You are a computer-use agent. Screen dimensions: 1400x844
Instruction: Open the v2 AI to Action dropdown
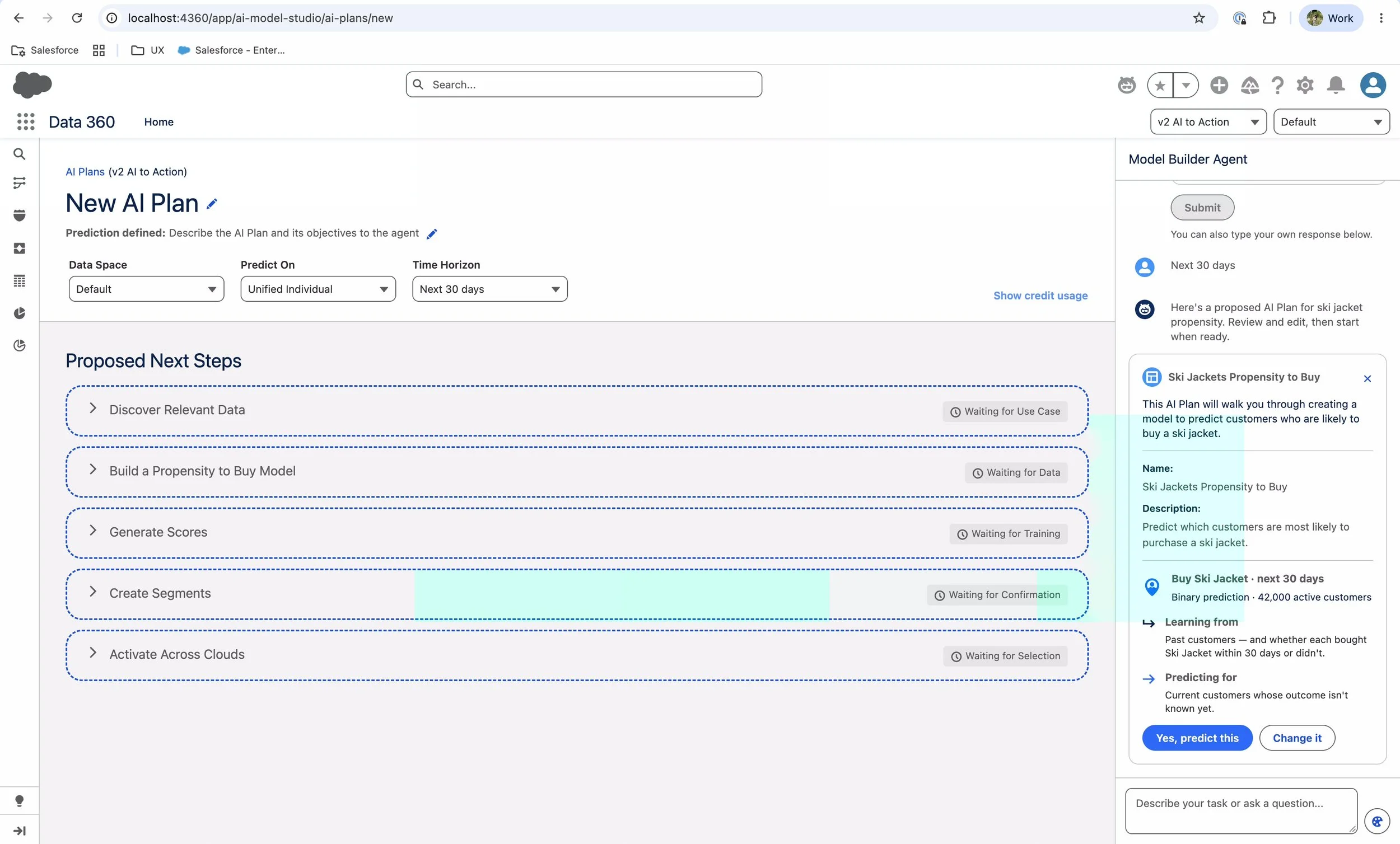(x=1208, y=122)
